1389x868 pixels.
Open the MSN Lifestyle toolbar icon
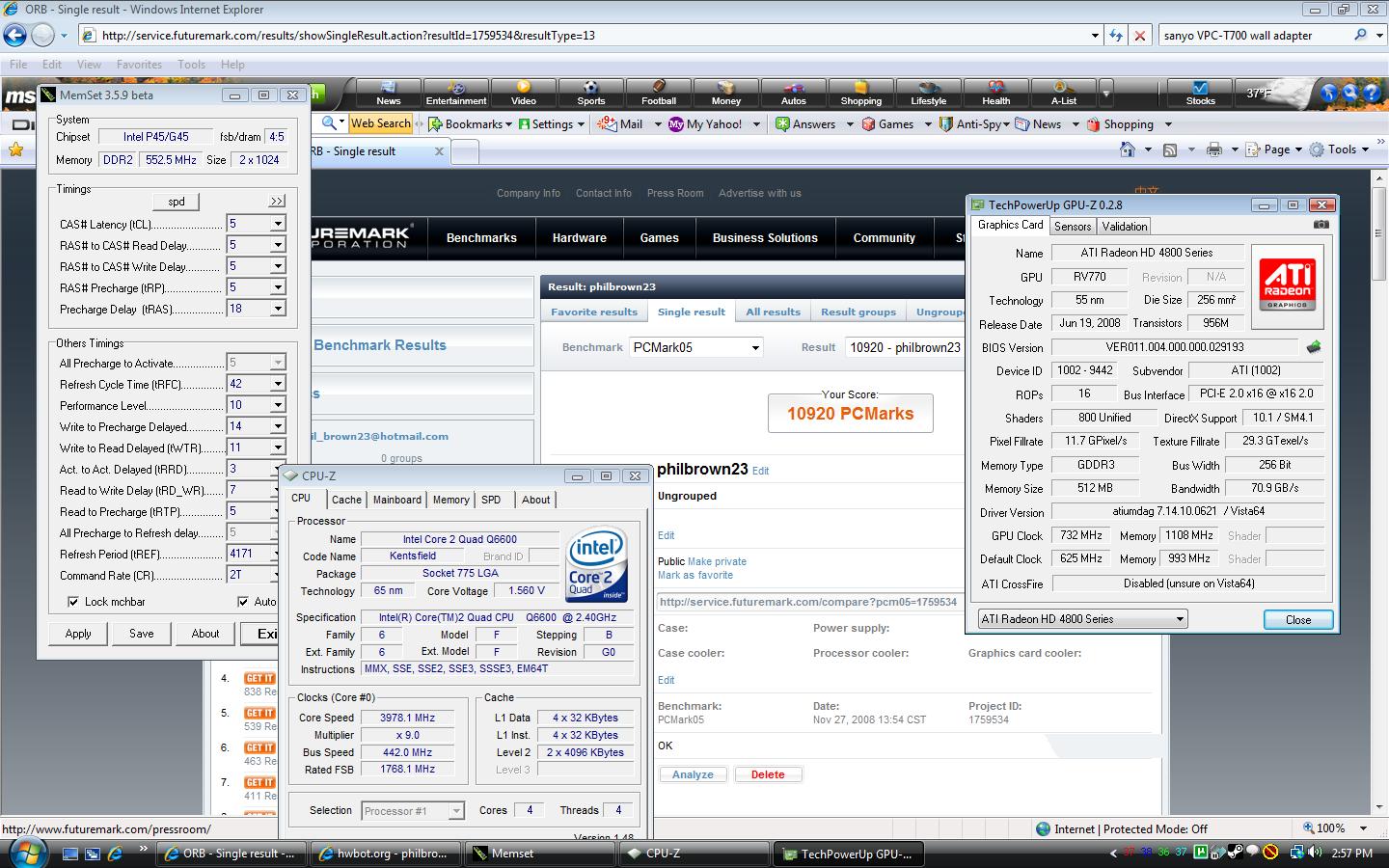[x=929, y=94]
